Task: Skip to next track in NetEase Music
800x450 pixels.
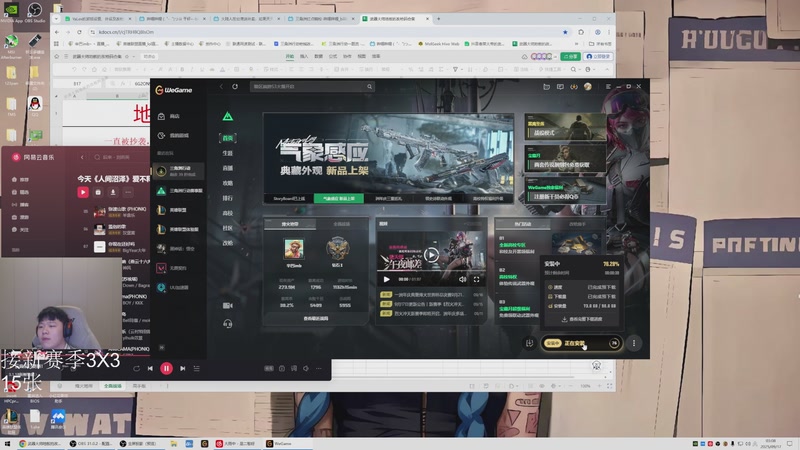Action: pyautogui.click(x=183, y=368)
